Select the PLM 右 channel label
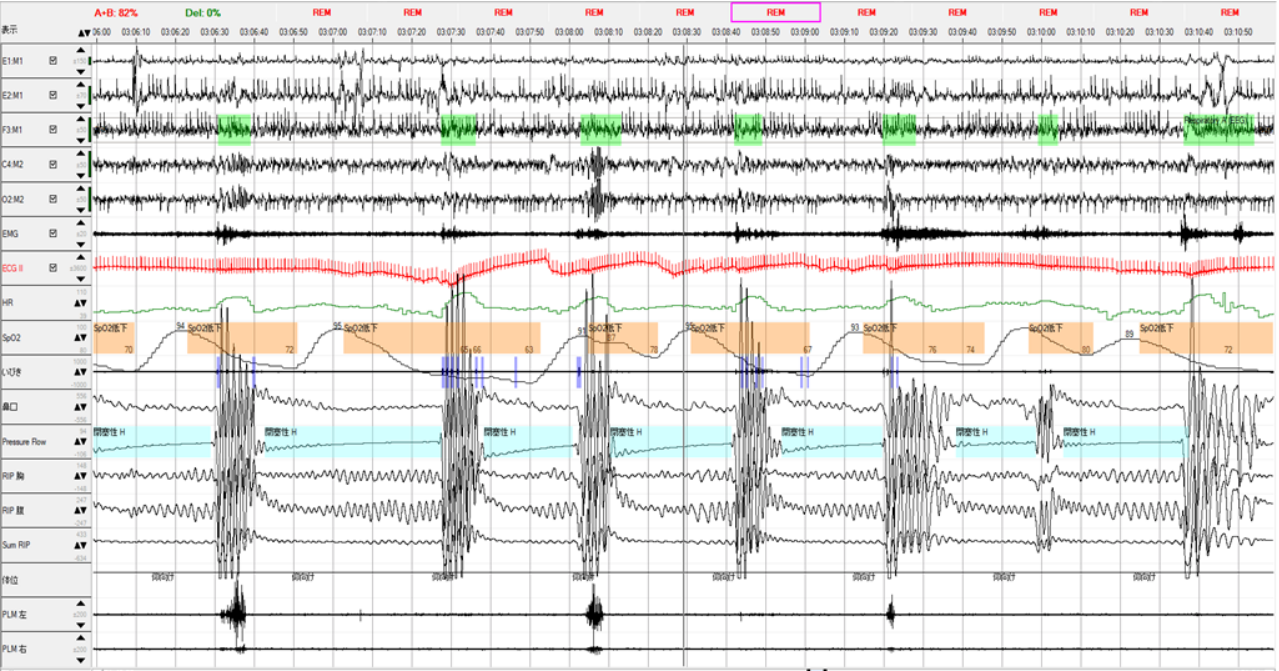The width and height of the screenshot is (1279, 671). point(13,649)
